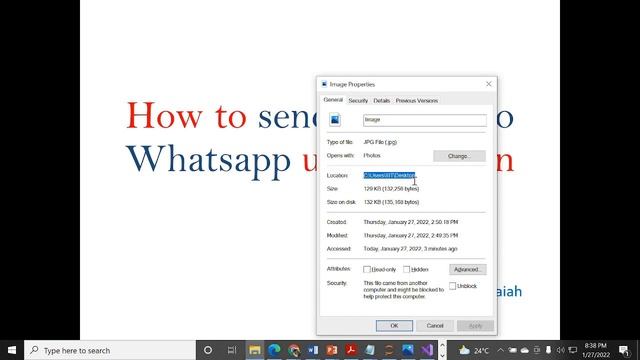Open Microsoft Word from the taskbar
This screenshot has height=360, width=640.
pyautogui.click(x=313, y=350)
